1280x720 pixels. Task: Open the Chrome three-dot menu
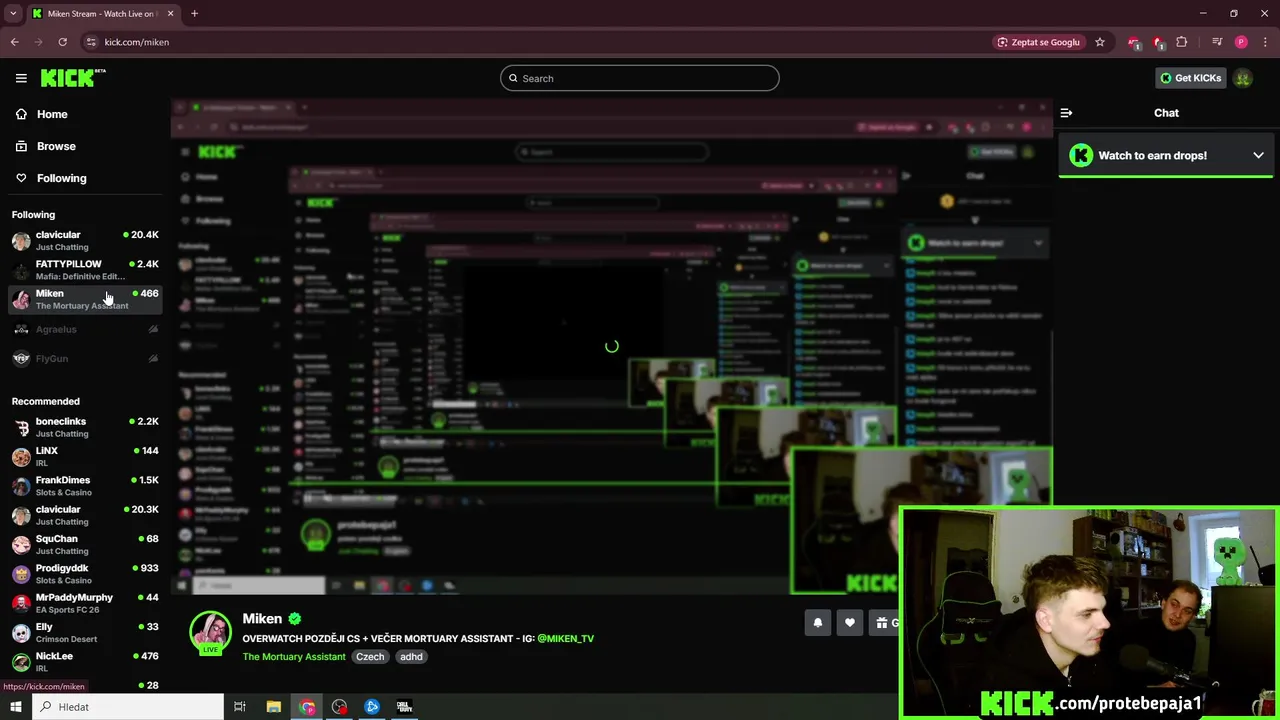tap(1265, 42)
